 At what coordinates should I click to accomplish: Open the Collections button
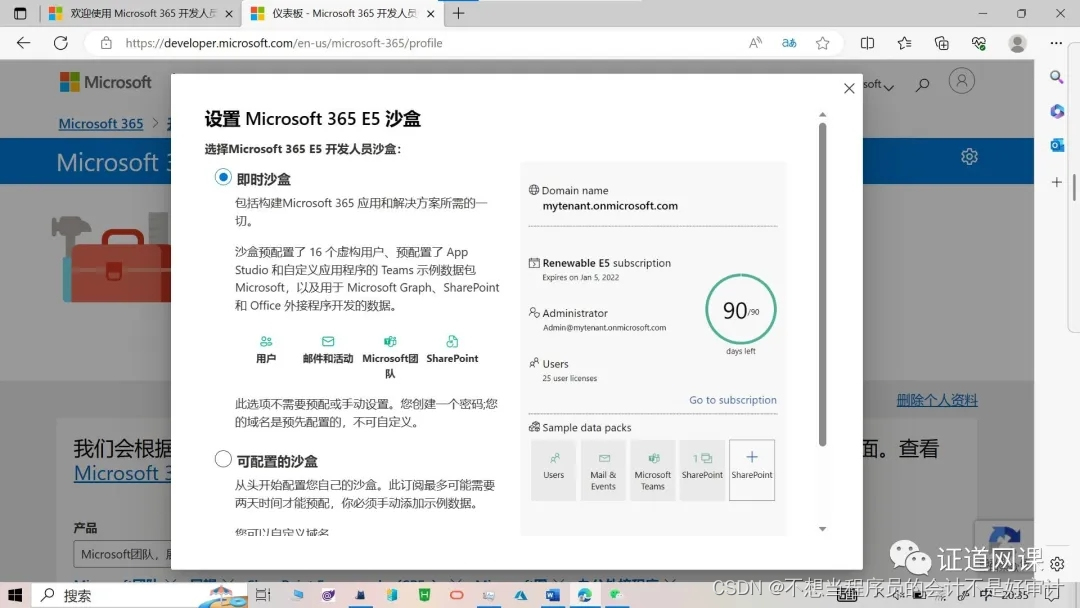coord(942,43)
